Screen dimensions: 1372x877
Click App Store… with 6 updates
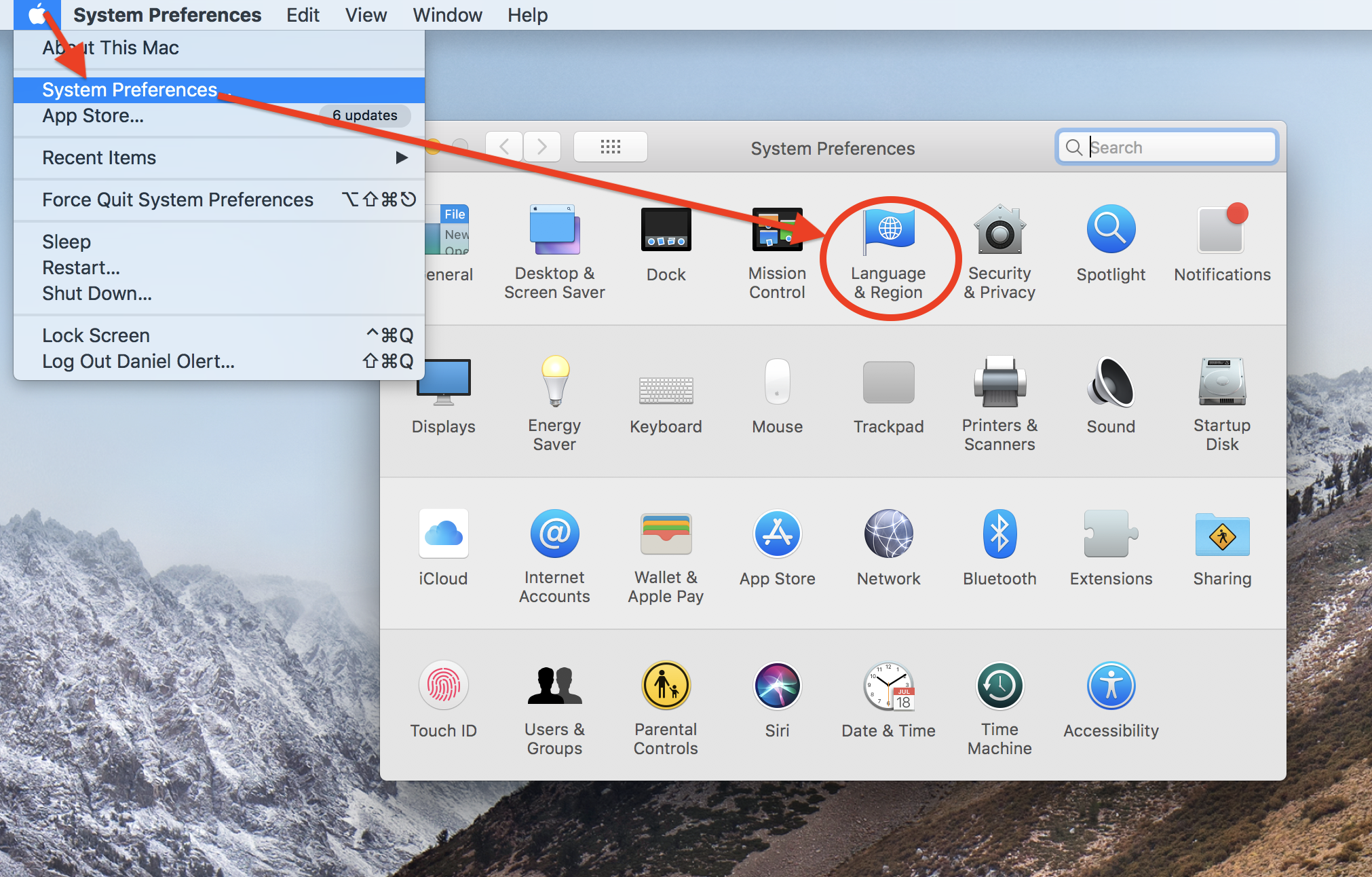click(93, 116)
